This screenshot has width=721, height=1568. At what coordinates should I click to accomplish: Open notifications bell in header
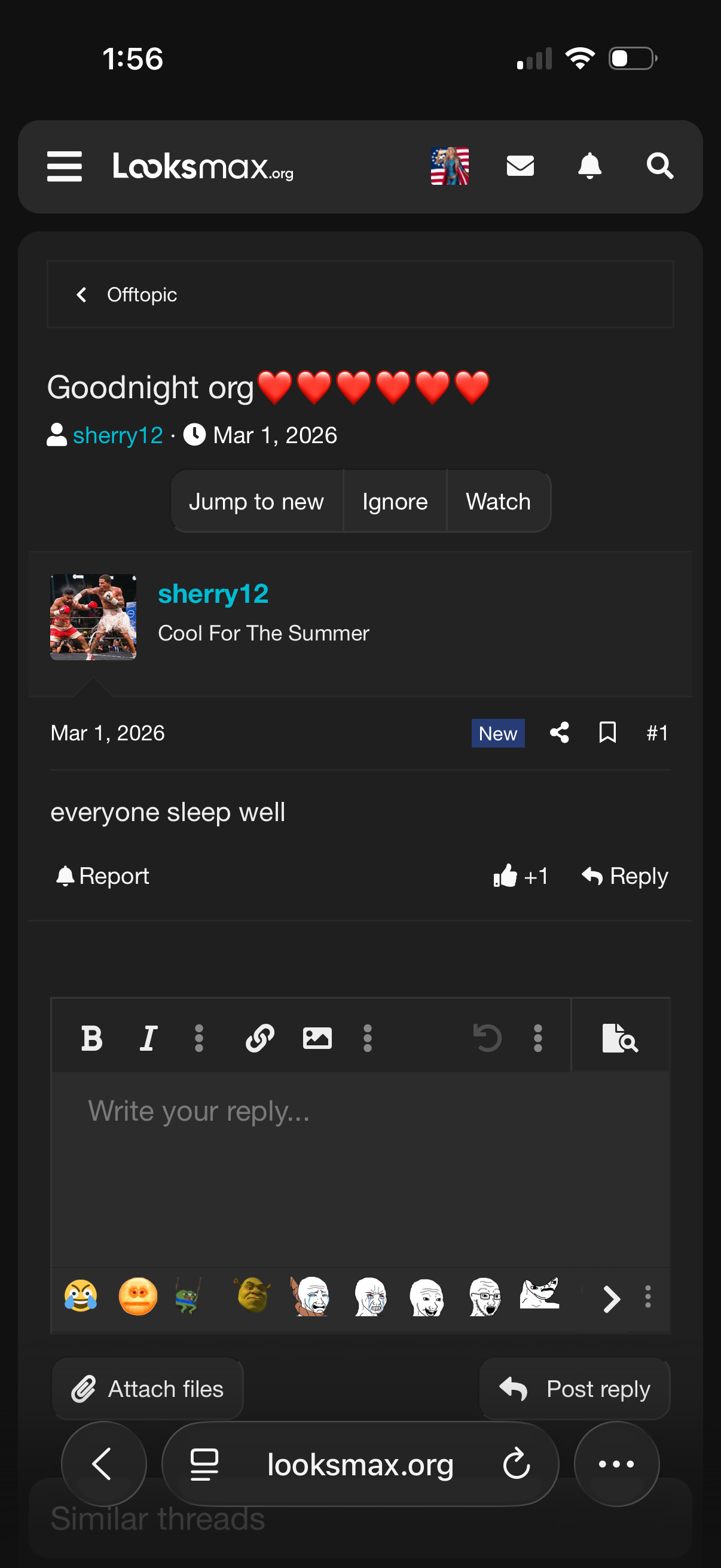[589, 166]
